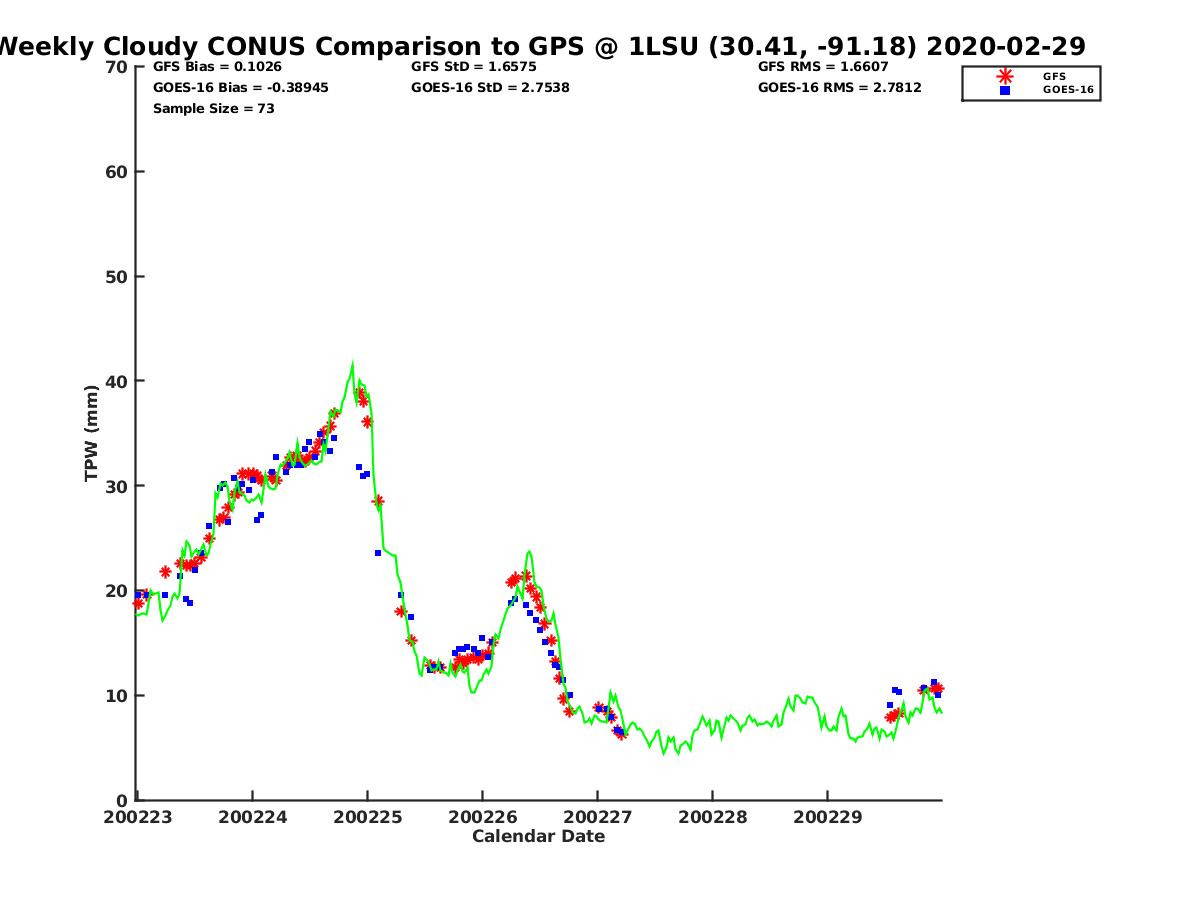Click the 60 y-axis tick label

pyautogui.click(x=116, y=172)
